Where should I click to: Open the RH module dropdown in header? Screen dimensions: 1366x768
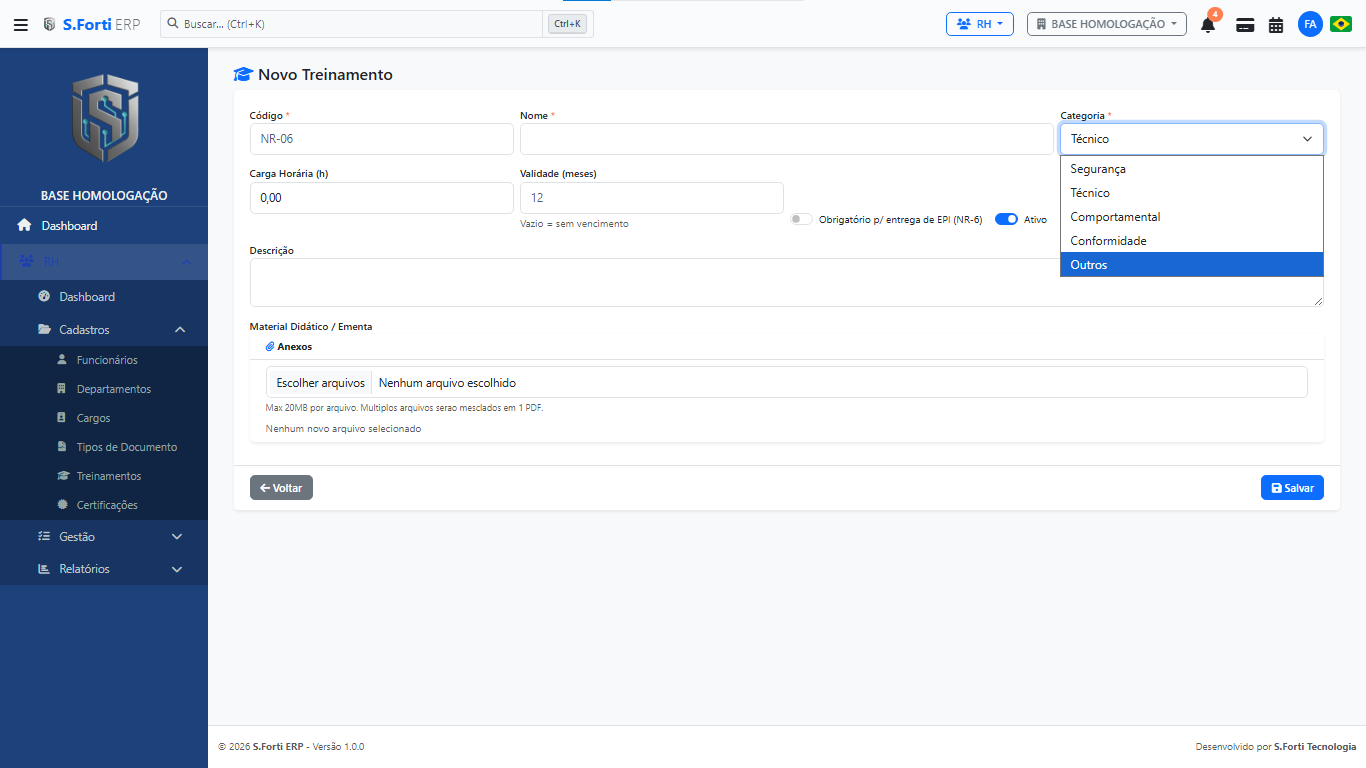tap(980, 24)
